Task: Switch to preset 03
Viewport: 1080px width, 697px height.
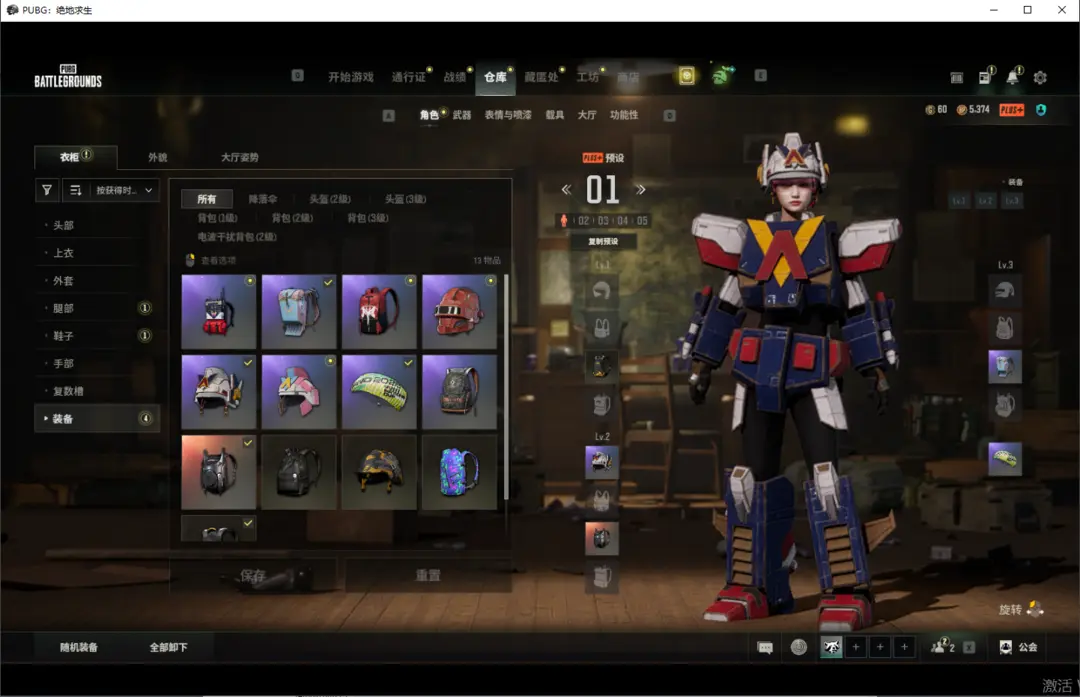Action: (603, 220)
